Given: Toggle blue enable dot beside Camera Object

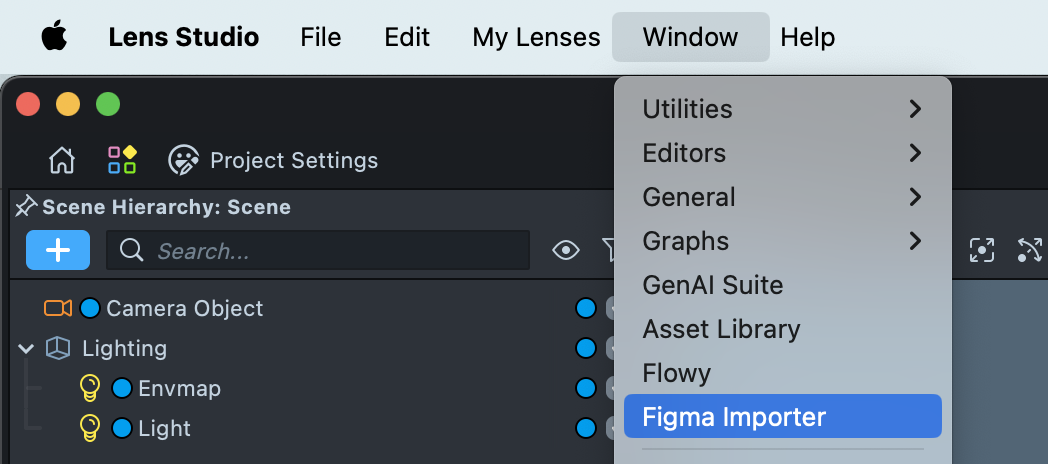Looking at the screenshot, I should [90, 308].
